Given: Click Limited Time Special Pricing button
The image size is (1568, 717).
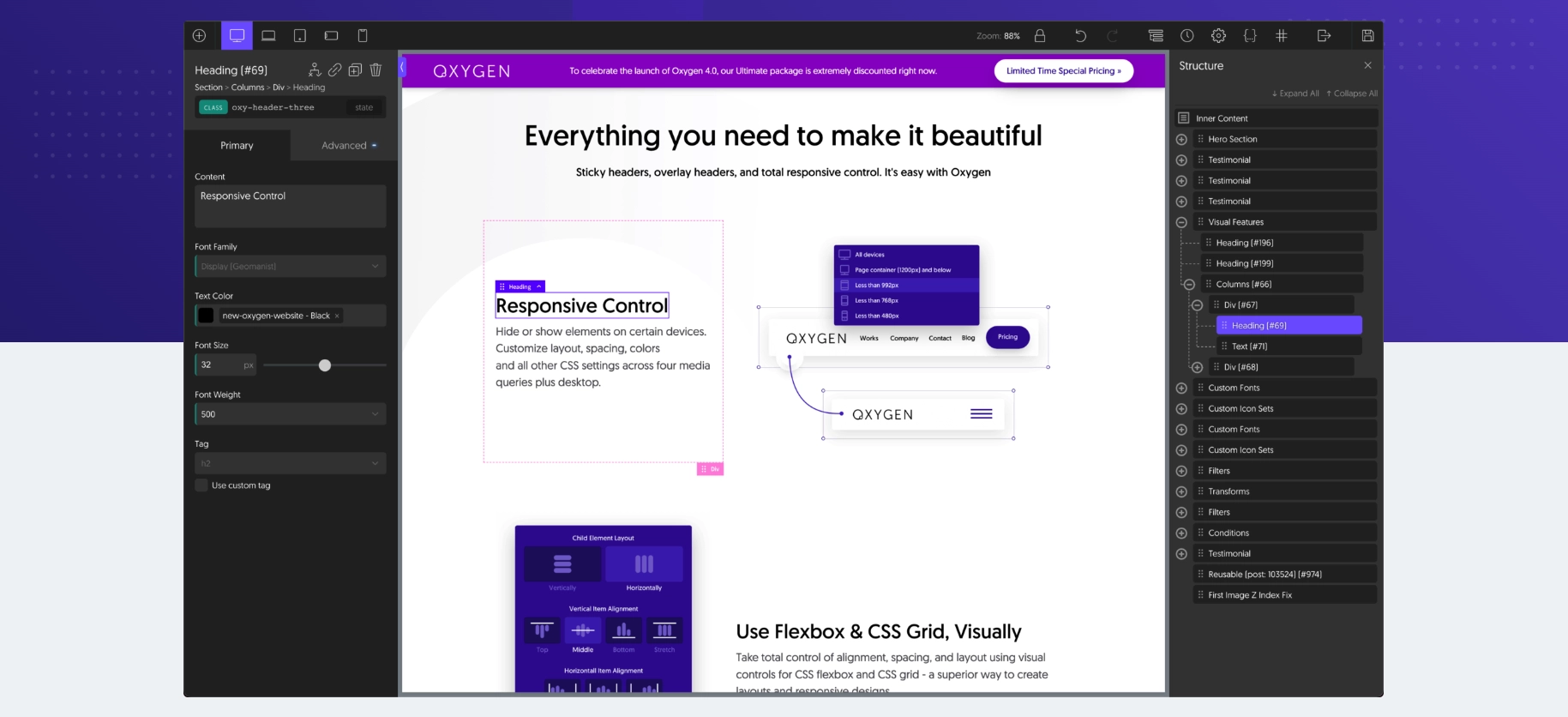Looking at the screenshot, I should point(1064,71).
